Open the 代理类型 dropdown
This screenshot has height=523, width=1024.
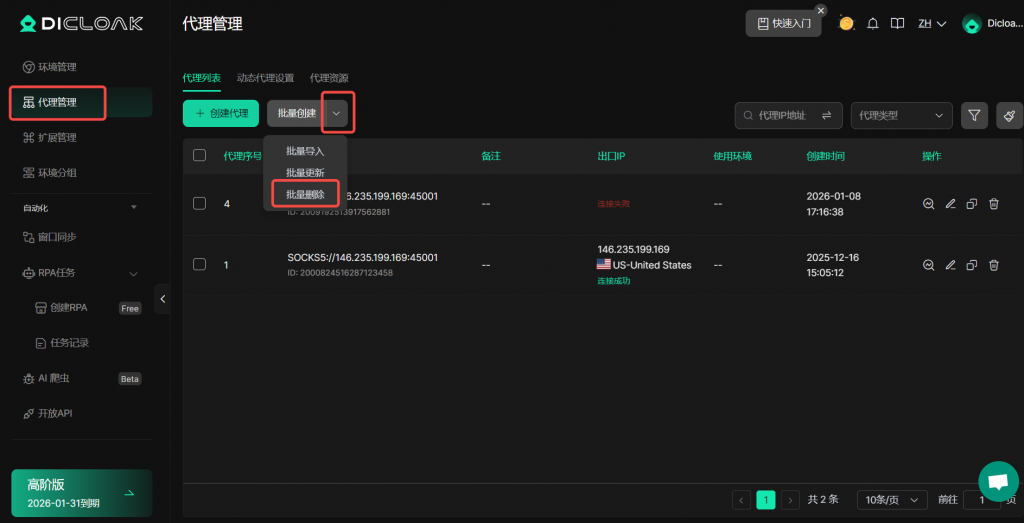[901, 116]
